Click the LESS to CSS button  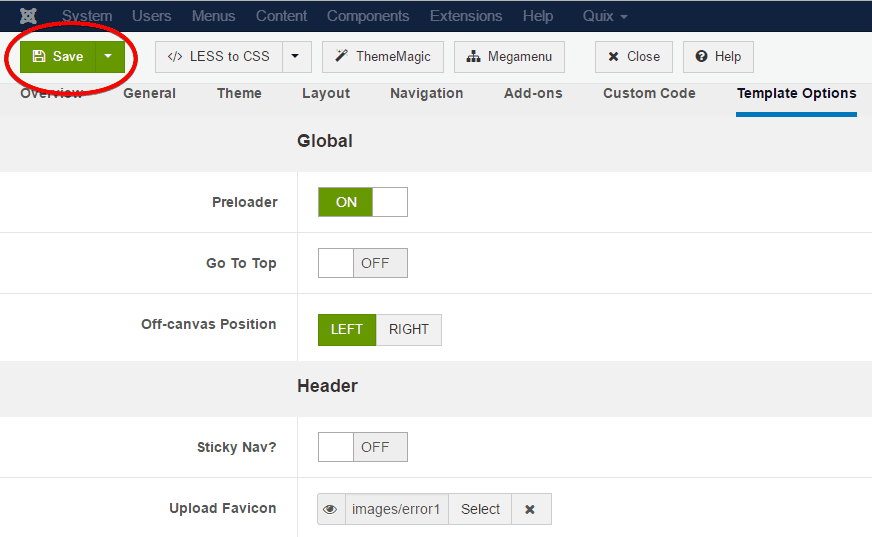219,56
